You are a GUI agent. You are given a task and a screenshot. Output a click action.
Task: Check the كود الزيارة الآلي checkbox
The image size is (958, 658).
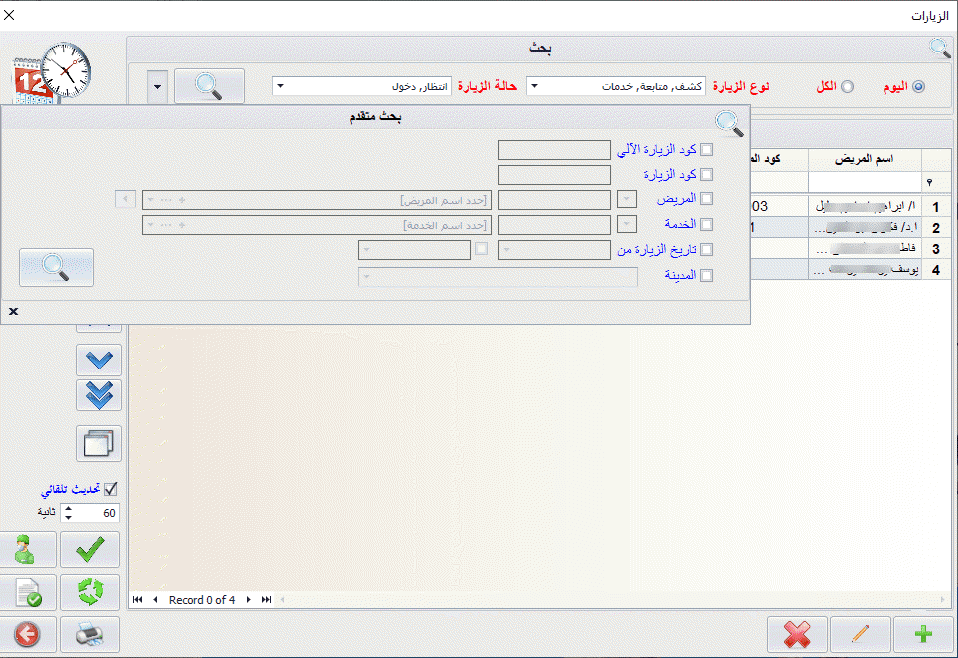click(x=707, y=150)
